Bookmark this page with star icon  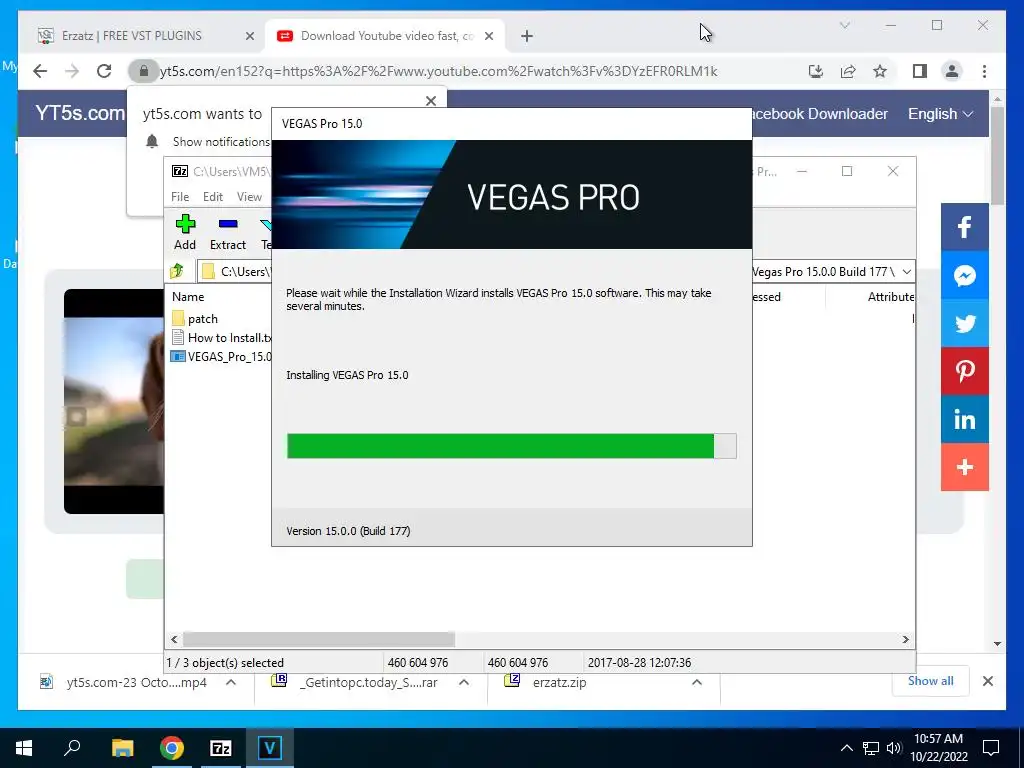coord(880,71)
